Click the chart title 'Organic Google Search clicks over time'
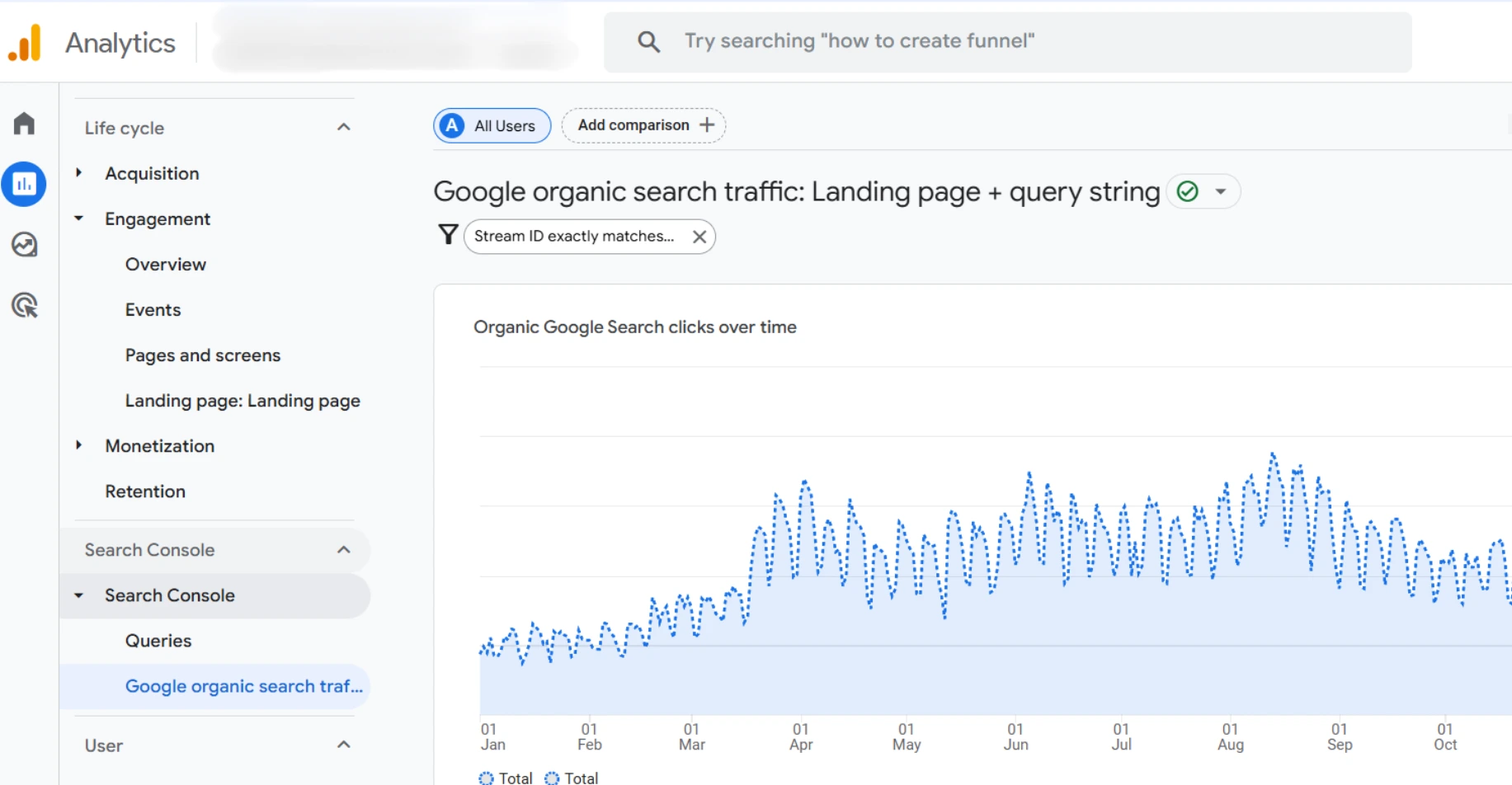The height and width of the screenshot is (785, 1512). (x=635, y=327)
